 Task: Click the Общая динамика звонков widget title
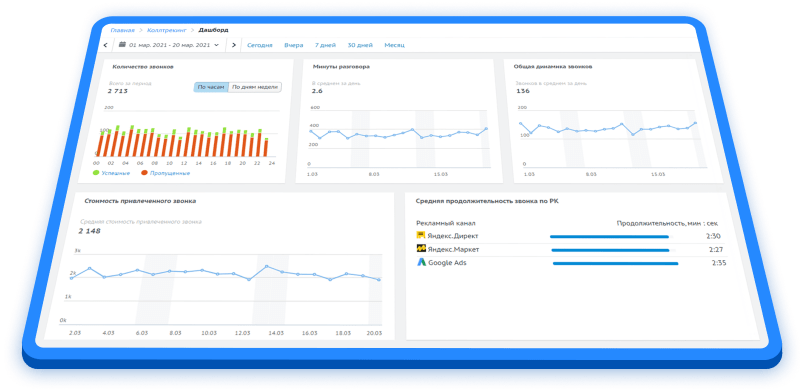(553, 67)
